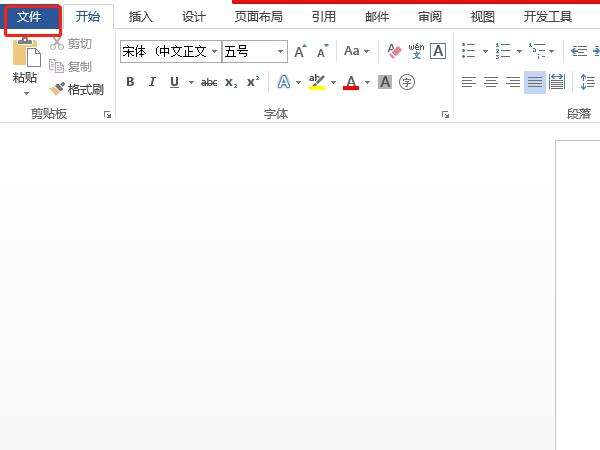Toggle subscript x₂

(x=231, y=82)
